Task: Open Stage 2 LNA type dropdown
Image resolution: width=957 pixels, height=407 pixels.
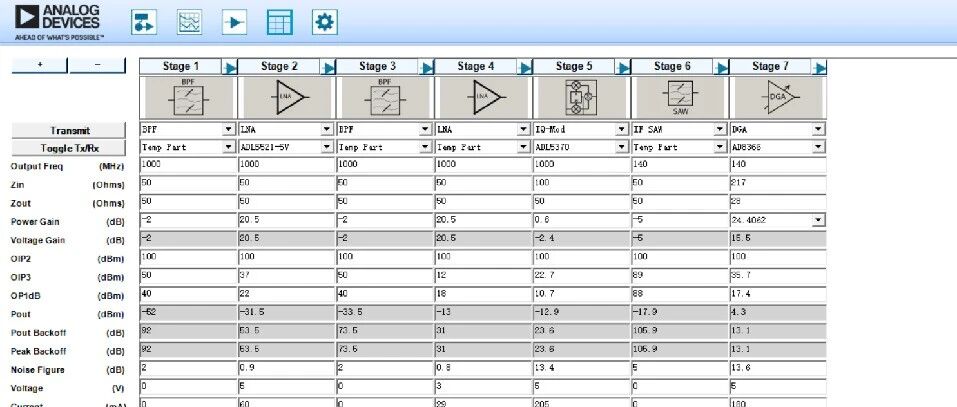Action: tap(327, 129)
